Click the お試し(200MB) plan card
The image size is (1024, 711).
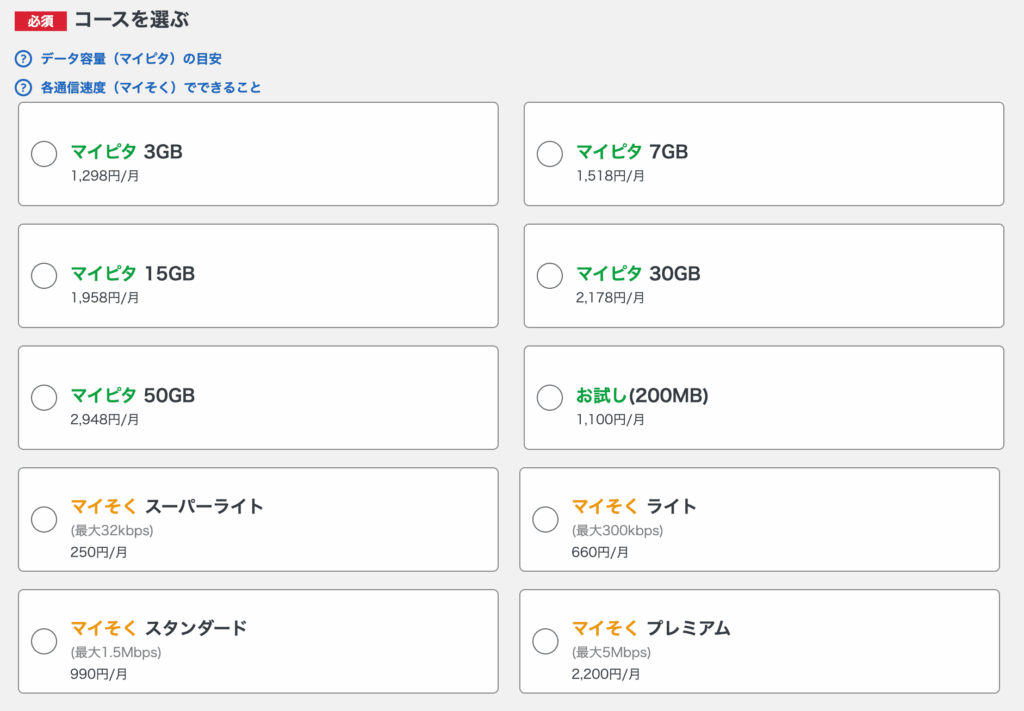coord(763,397)
